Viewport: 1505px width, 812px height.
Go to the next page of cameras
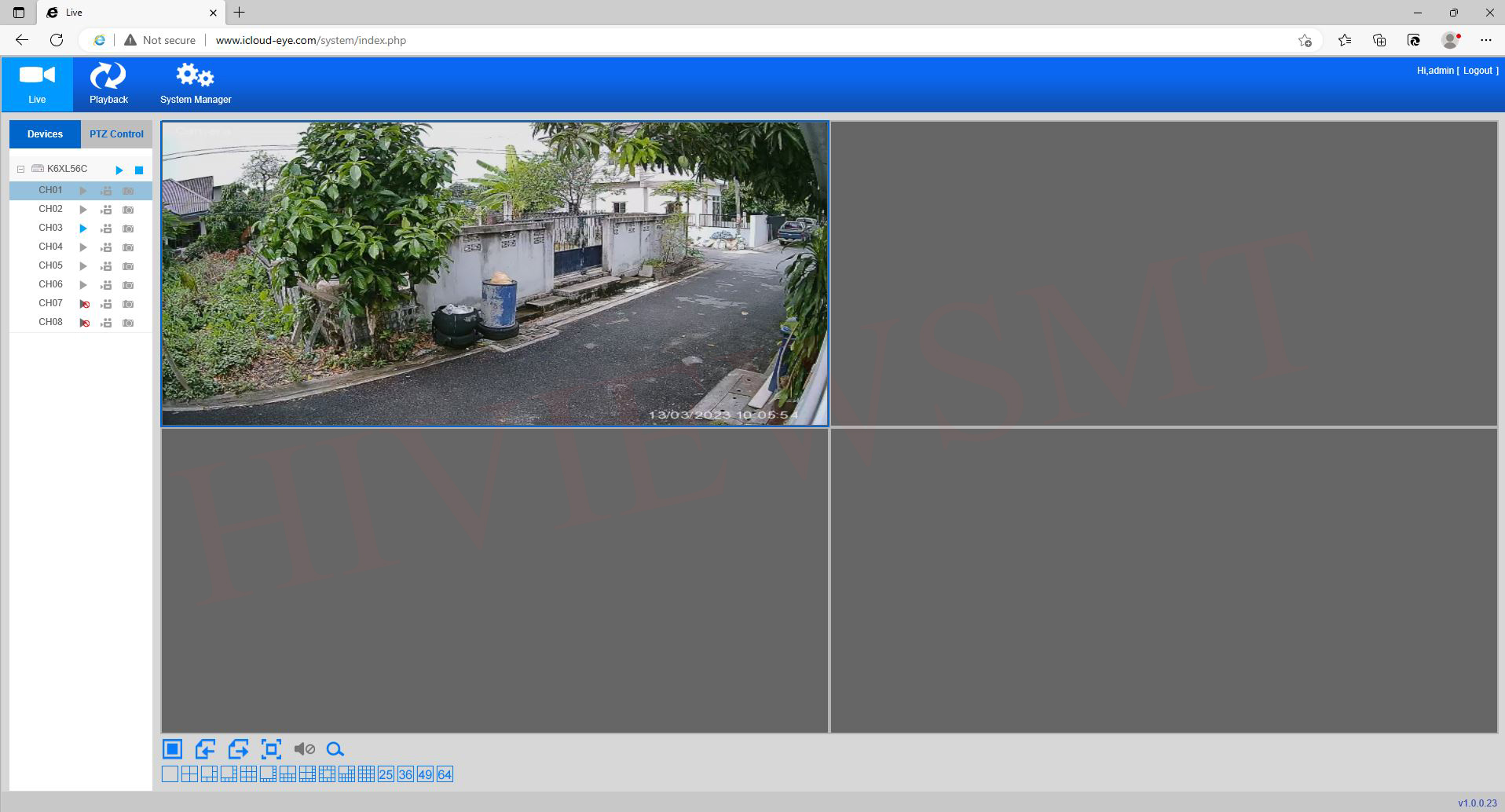(238, 749)
